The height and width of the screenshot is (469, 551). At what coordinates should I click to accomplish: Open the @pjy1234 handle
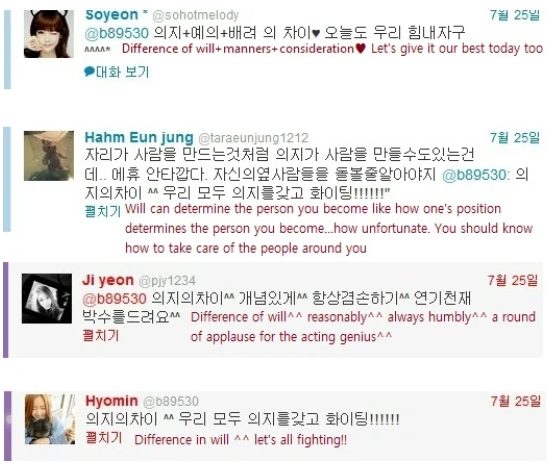(x=167, y=281)
